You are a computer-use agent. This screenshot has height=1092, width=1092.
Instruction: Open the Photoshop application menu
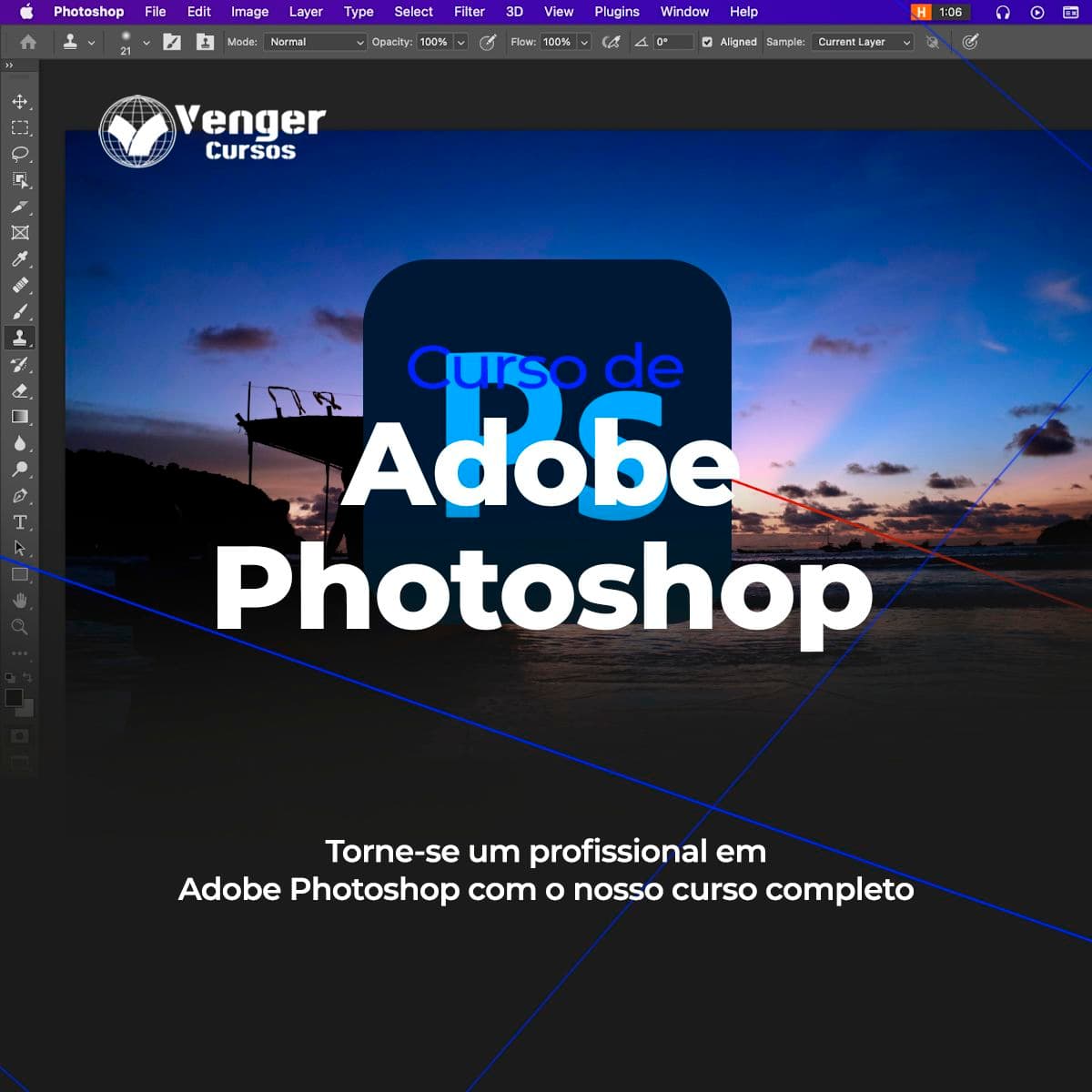tap(88, 12)
